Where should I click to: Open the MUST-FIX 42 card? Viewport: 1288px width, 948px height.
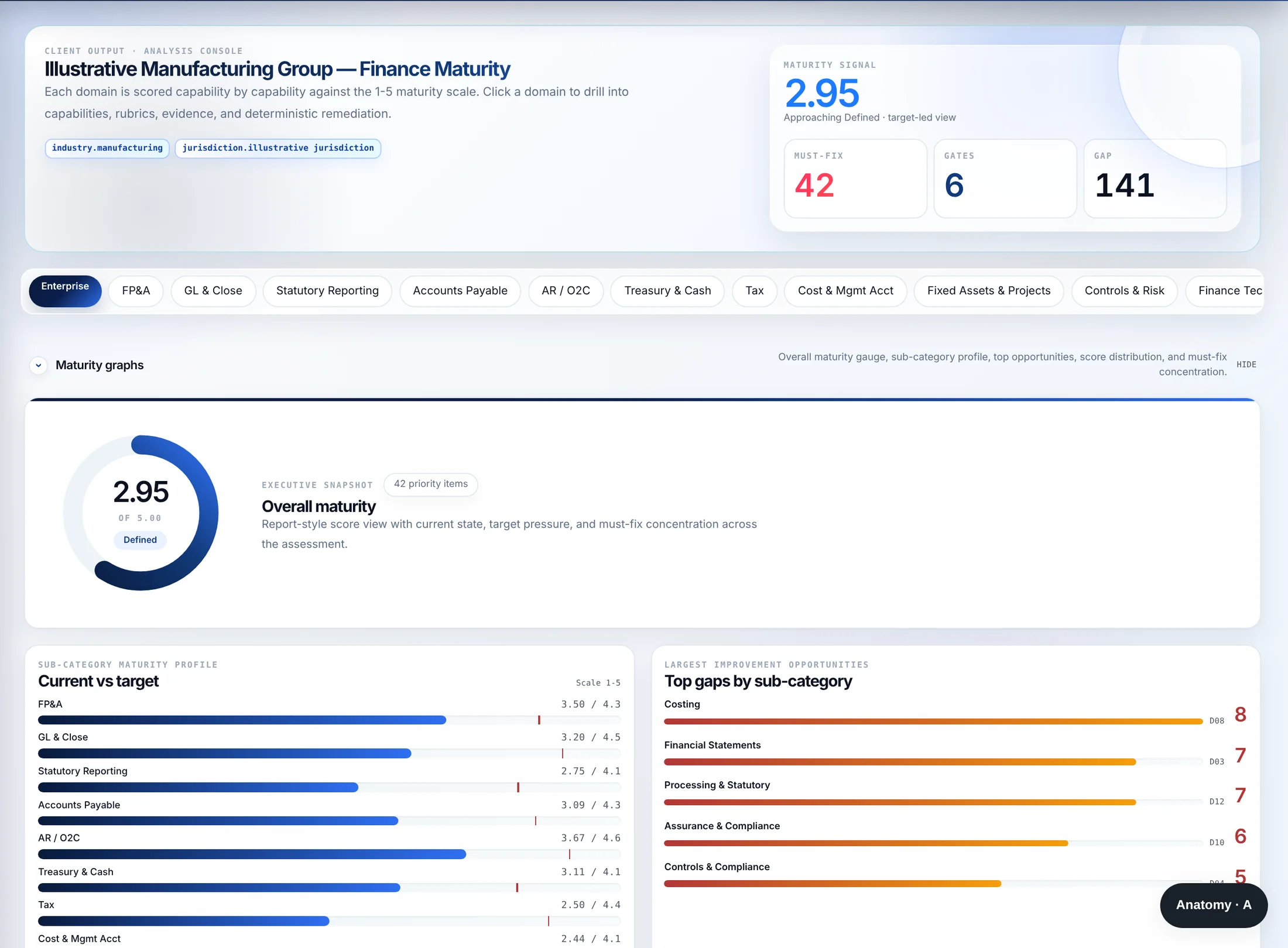(x=855, y=178)
